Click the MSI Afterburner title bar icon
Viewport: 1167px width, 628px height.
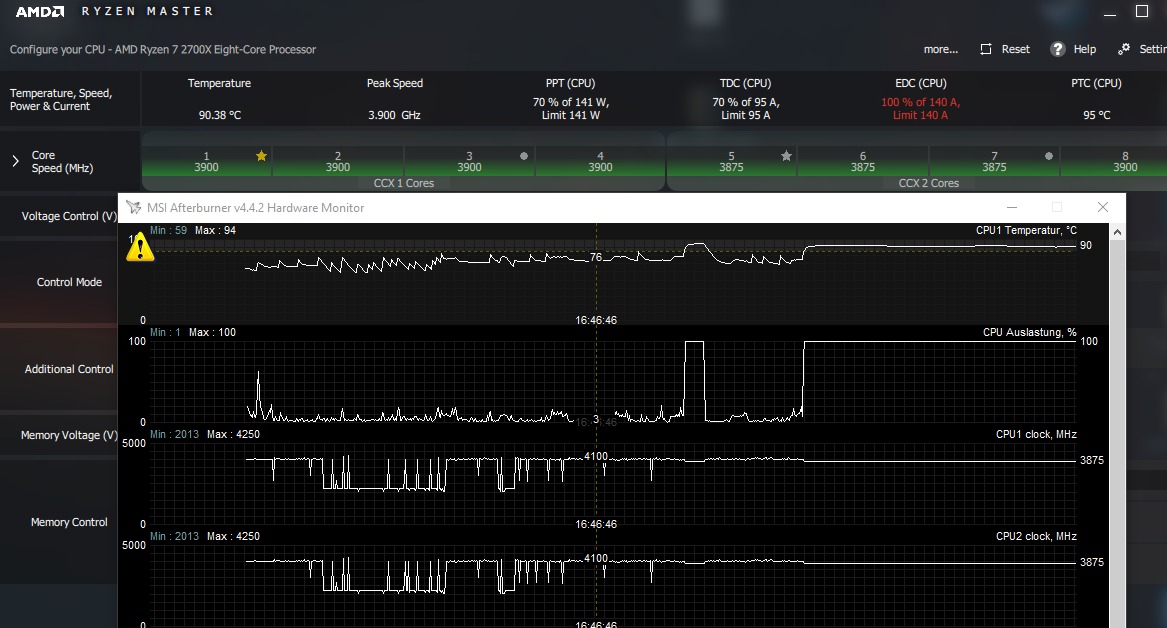(133, 208)
